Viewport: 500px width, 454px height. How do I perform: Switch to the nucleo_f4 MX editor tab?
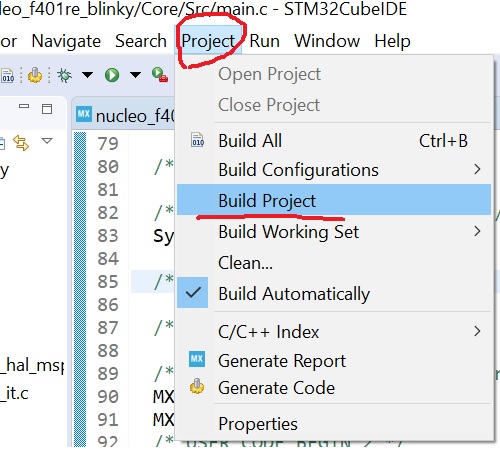click(x=125, y=115)
